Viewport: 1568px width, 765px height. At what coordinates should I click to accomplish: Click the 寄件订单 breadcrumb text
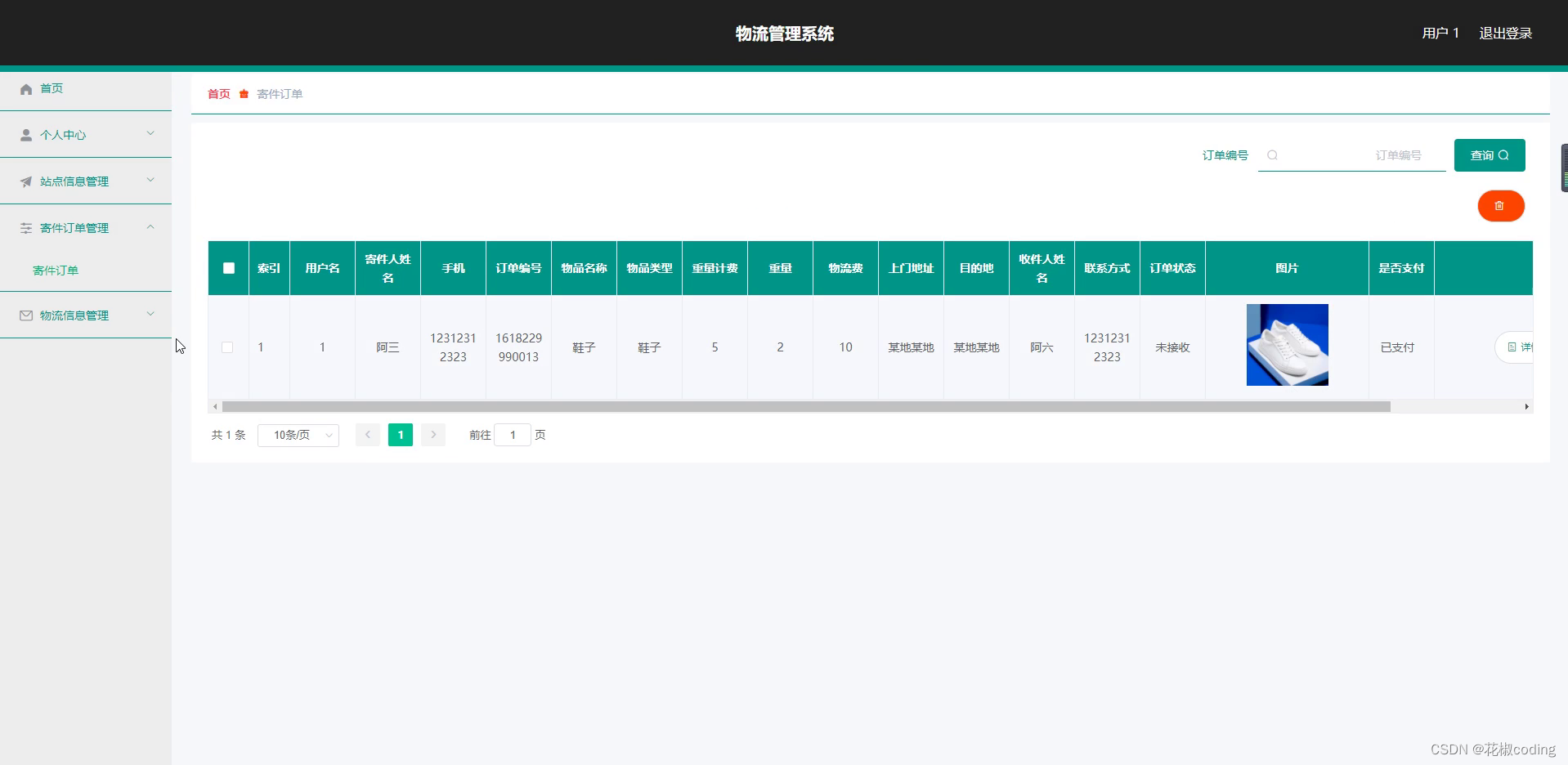pyautogui.click(x=280, y=94)
